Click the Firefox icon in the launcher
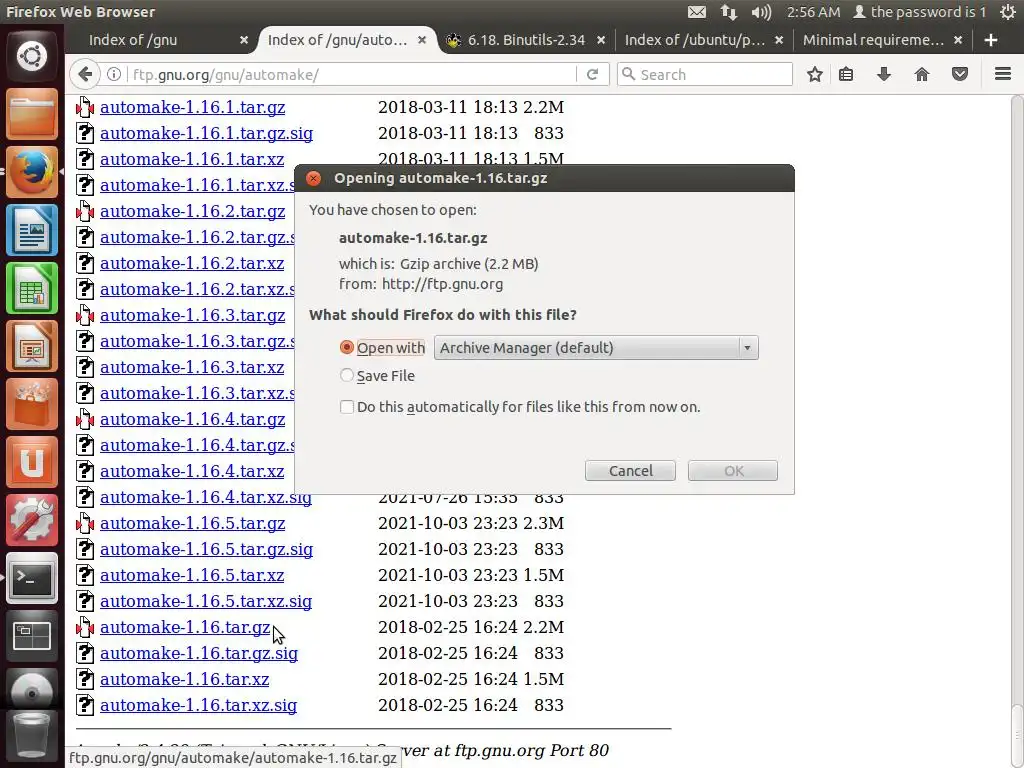The height and width of the screenshot is (768, 1024). (x=32, y=172)
